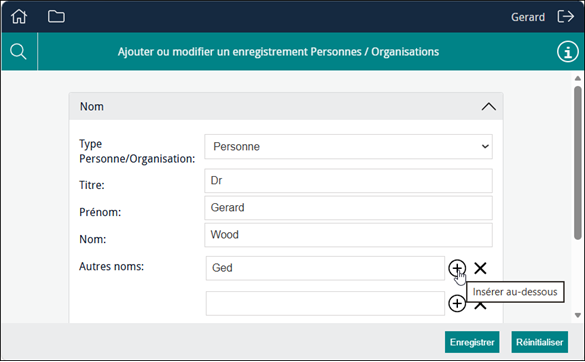Screen dimensions: 585x362
Task: Click the plus icon beside the empty name row
Action: (x=457, y=303)
